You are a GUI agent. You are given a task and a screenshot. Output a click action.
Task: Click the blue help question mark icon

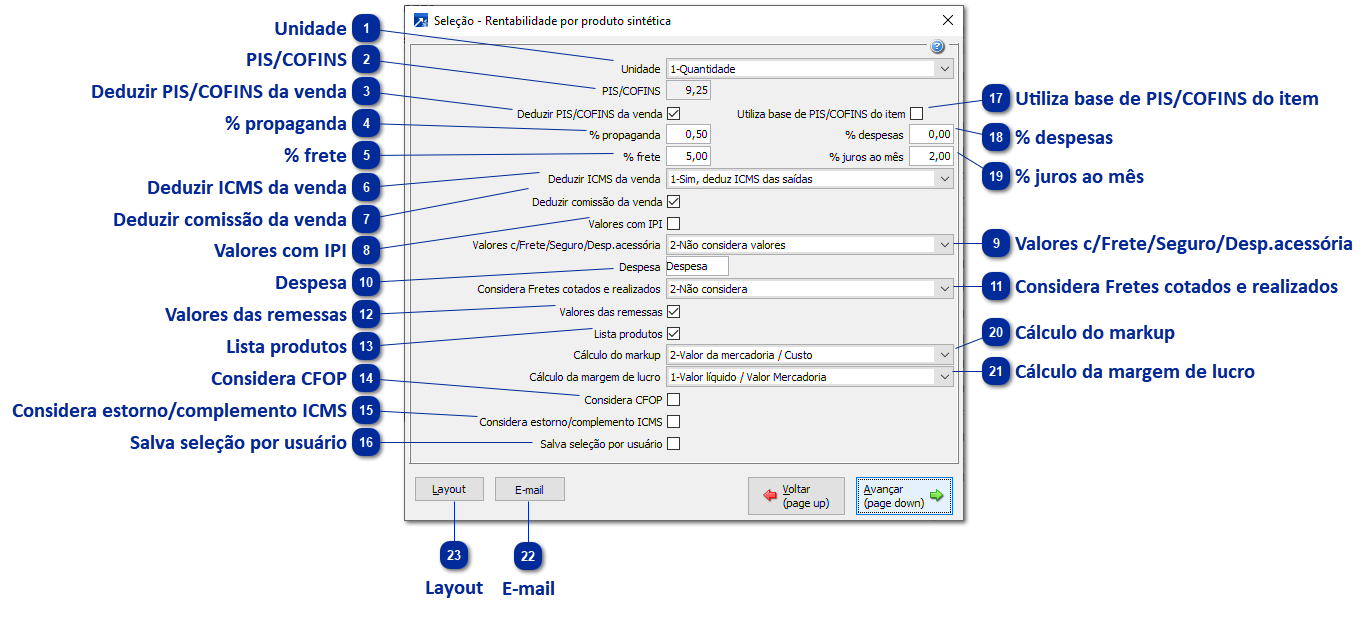937,47
